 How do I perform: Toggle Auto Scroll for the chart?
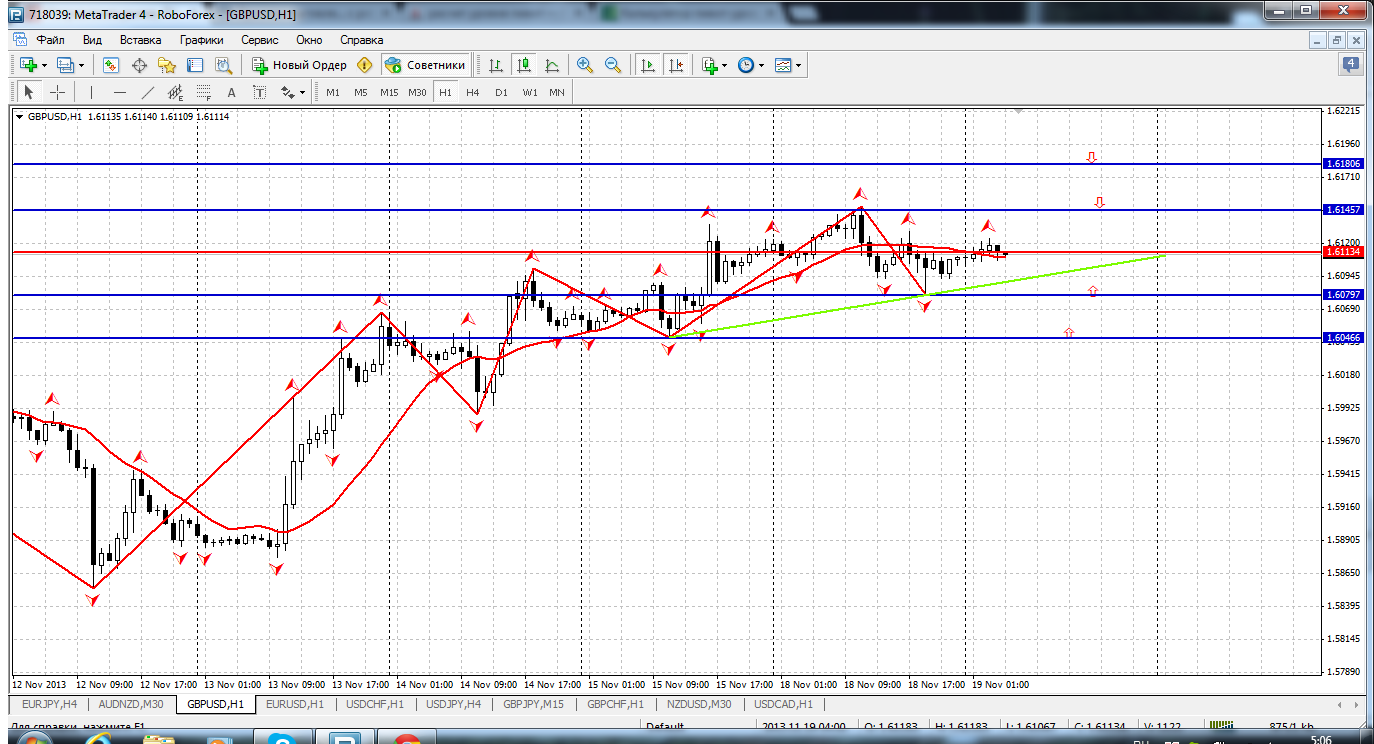648,65
